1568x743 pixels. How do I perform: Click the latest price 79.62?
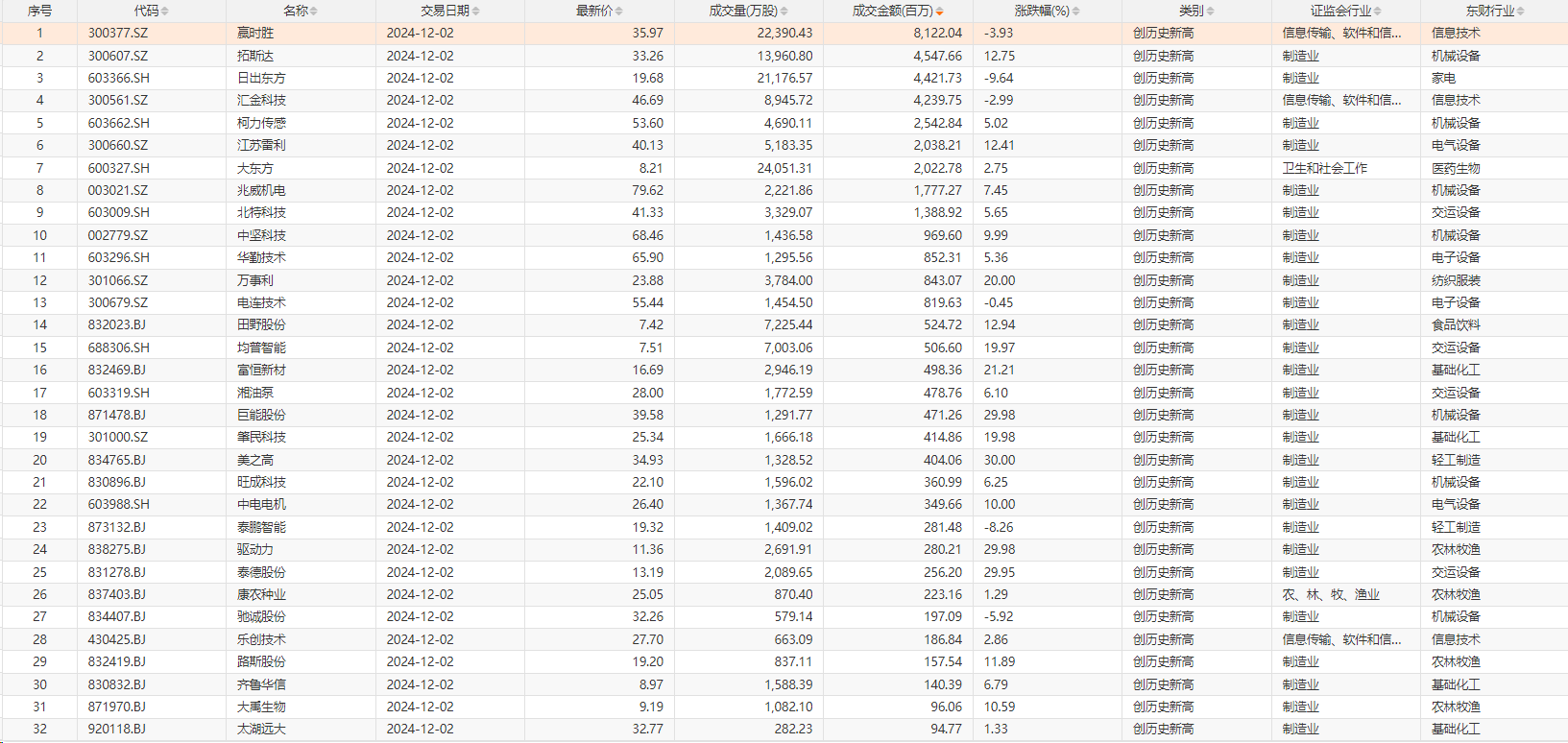(x=647, y=190)
